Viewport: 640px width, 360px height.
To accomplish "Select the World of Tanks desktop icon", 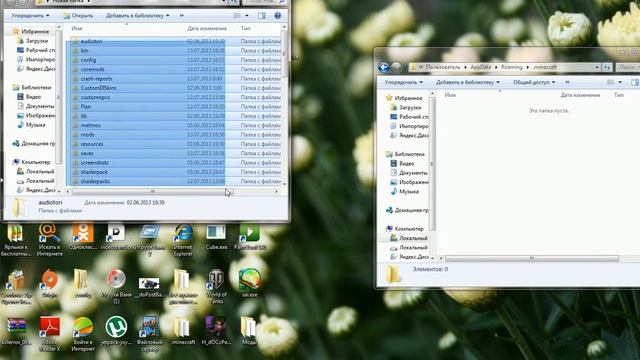I will [216, 287].
